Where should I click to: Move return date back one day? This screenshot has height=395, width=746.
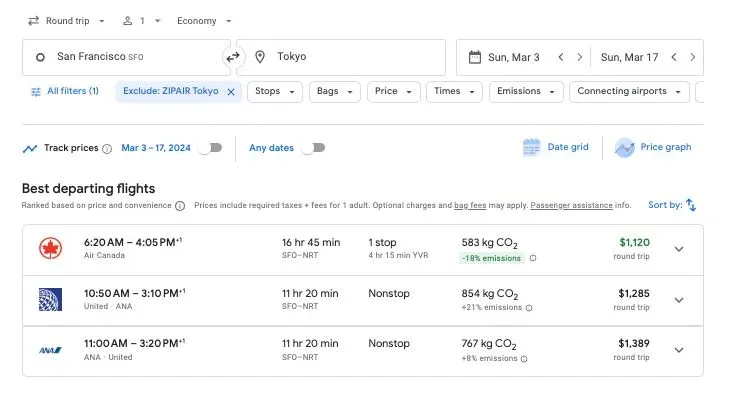coord(674,57)
